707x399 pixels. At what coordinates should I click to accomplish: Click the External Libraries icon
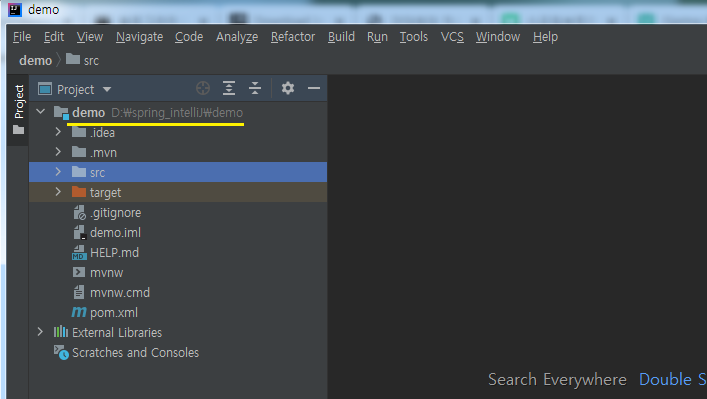click(x=61, y=332)
